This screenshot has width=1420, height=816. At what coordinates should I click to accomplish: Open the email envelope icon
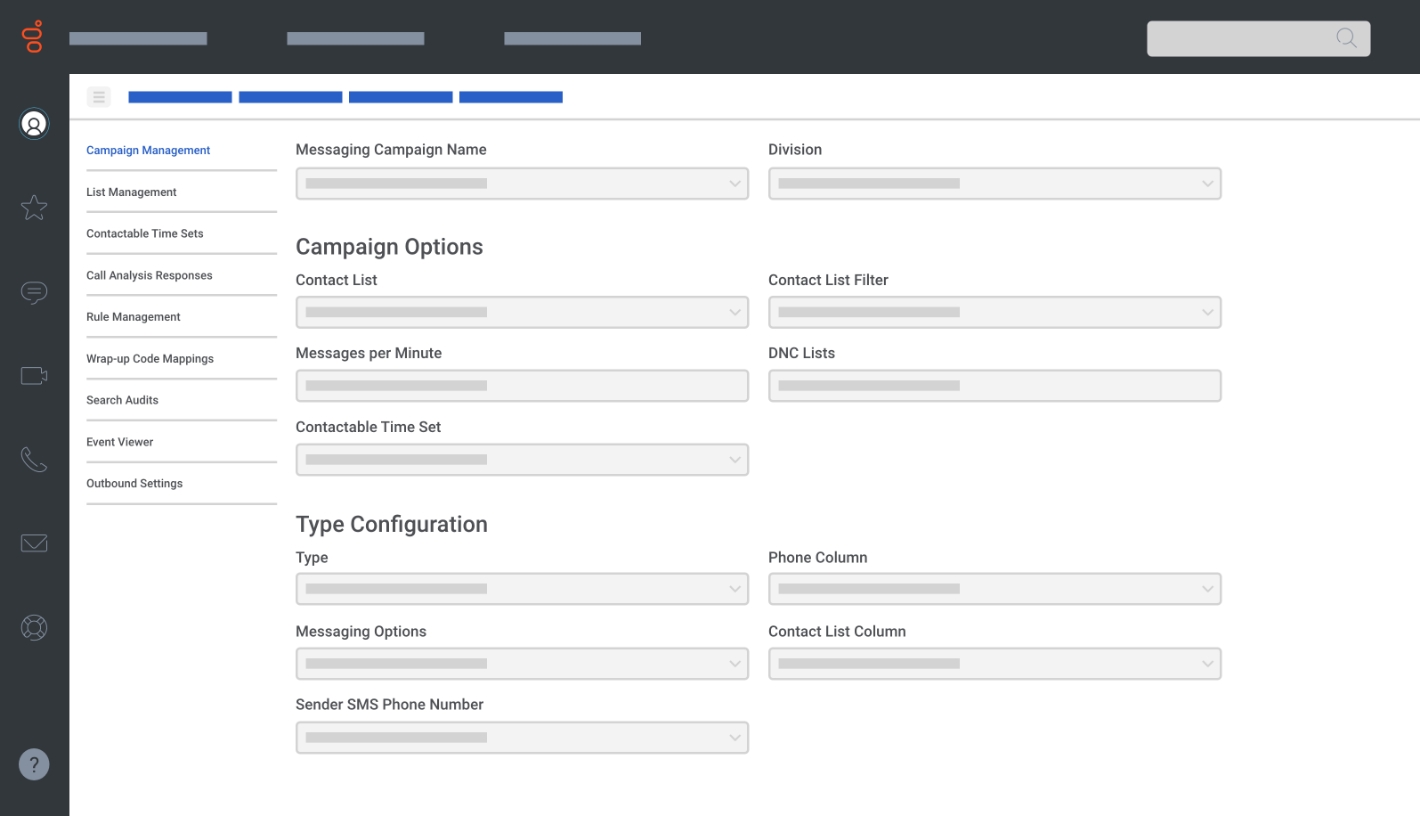(x=33, y=543)
